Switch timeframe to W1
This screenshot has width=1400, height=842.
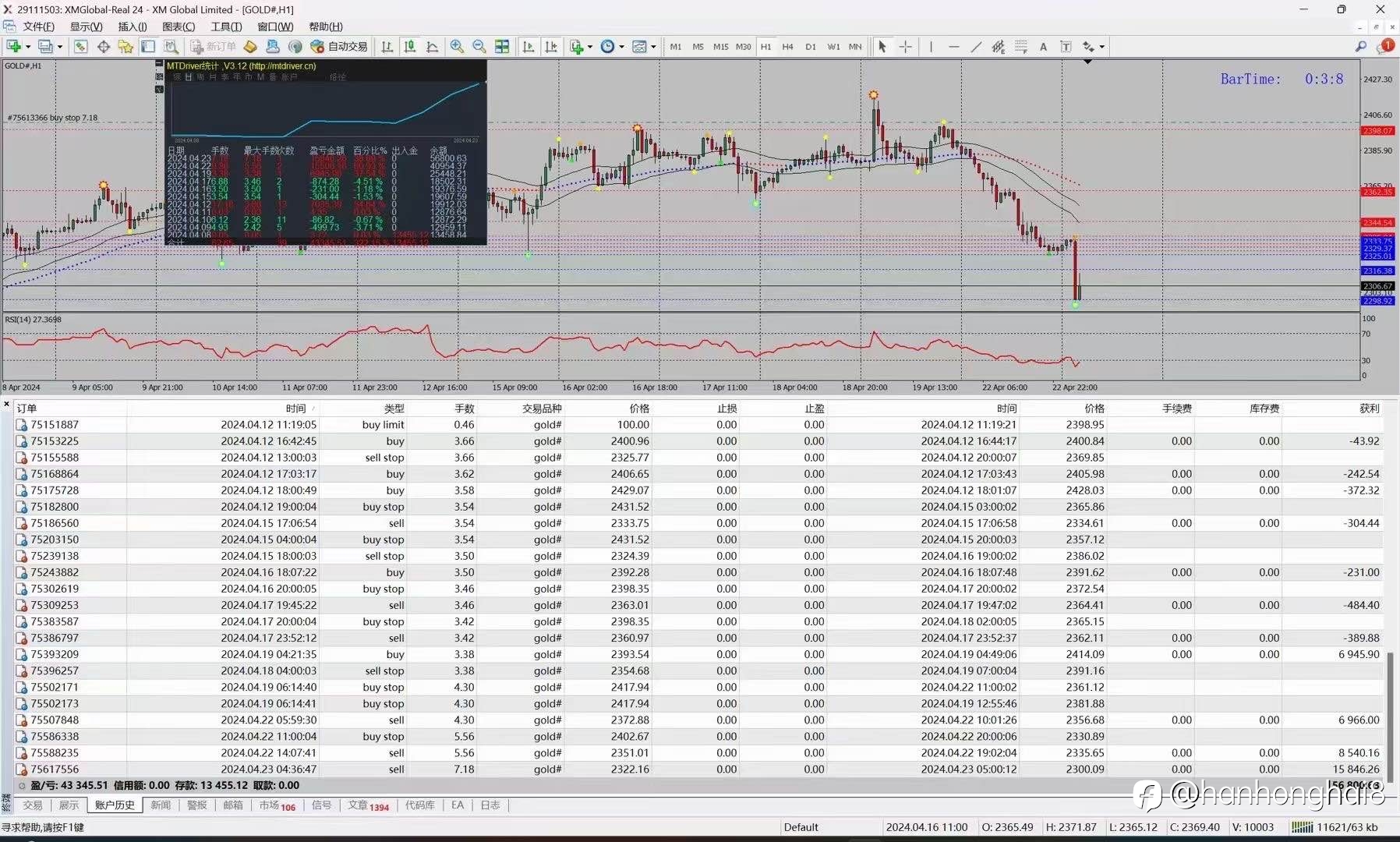pos(833,47)
